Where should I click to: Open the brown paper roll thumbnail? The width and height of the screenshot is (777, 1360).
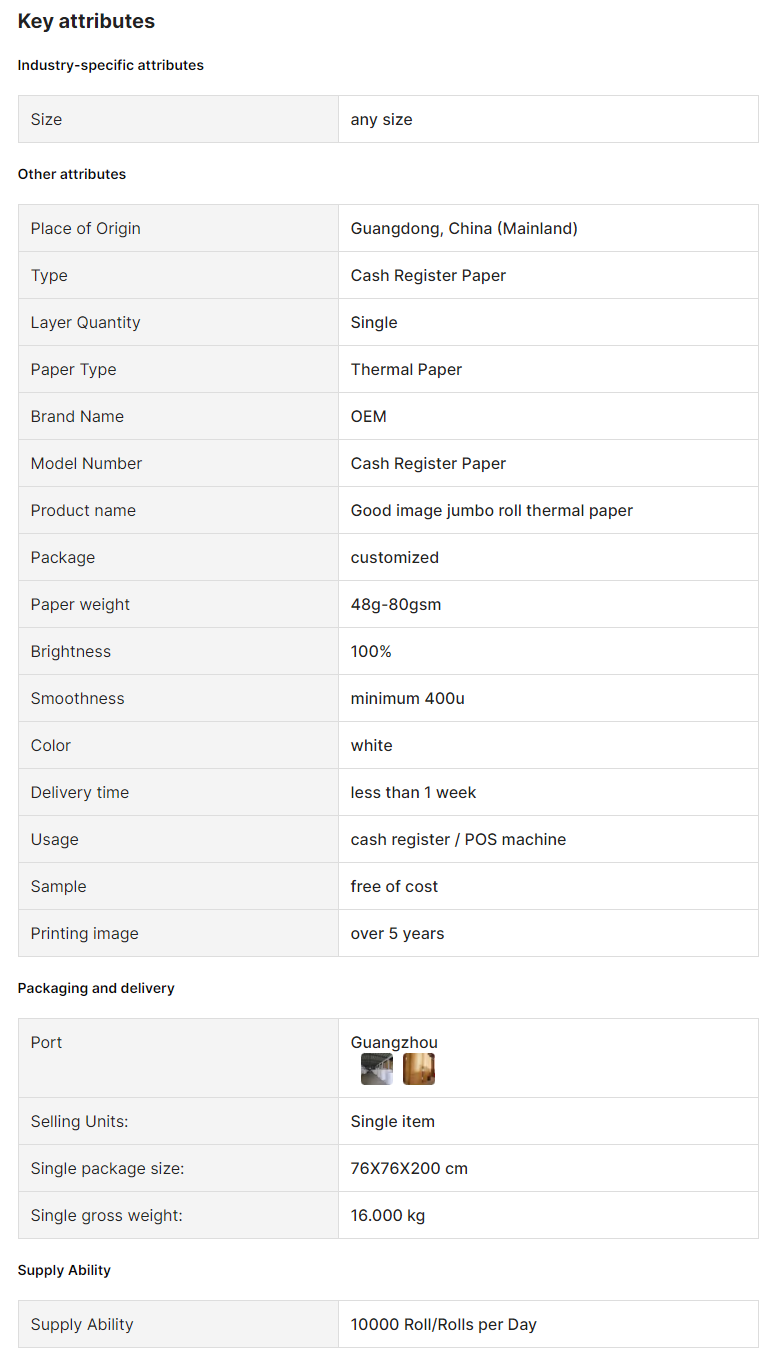[419, 1069]
